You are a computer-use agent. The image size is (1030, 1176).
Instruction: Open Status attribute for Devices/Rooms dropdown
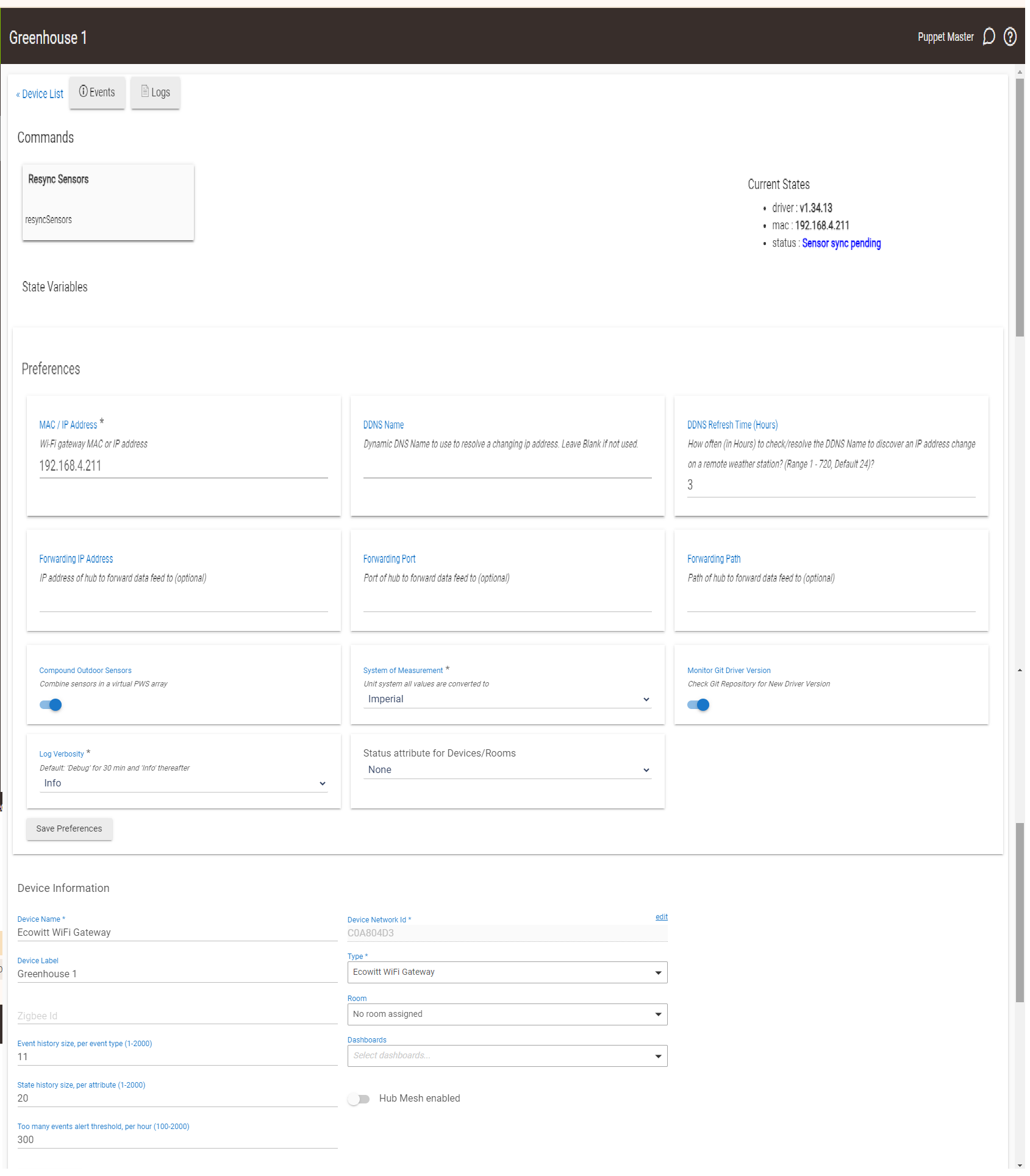click(x=507, y=770)
